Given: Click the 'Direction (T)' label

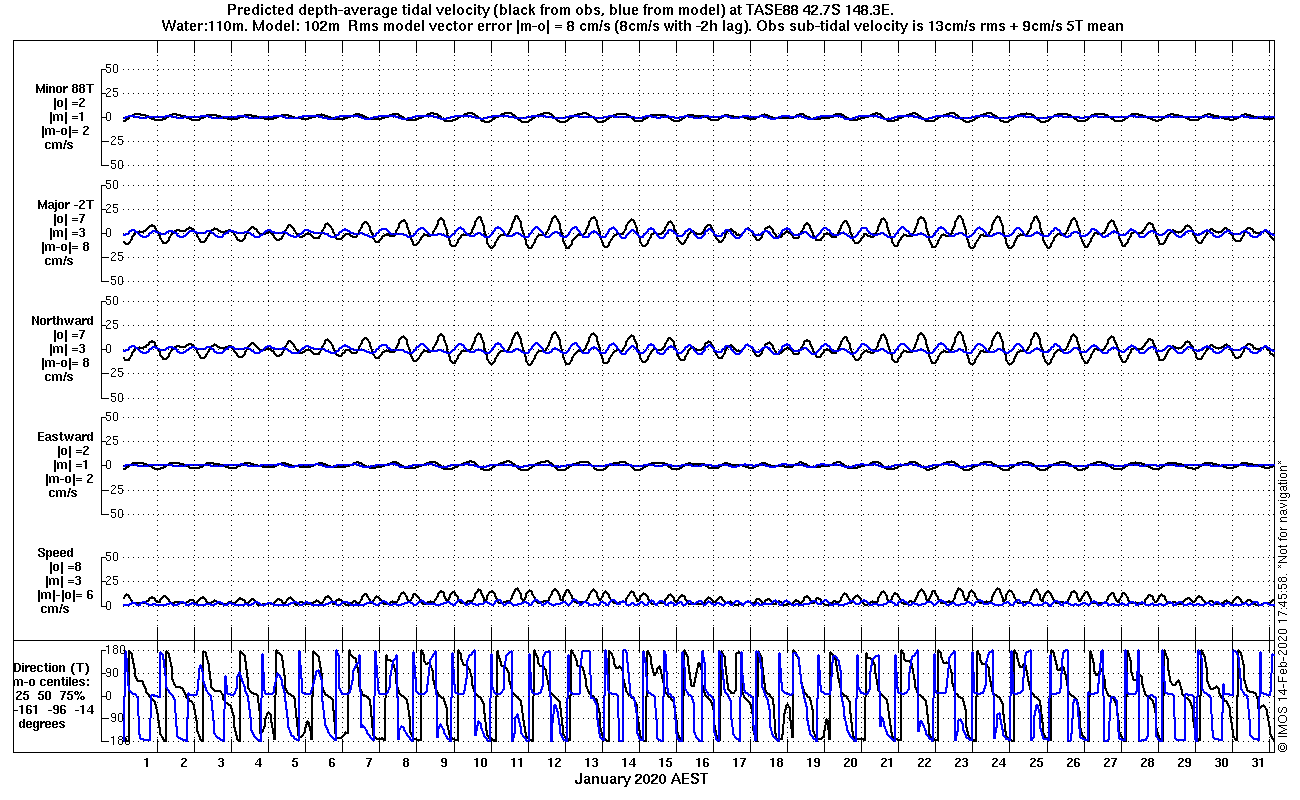Looking at the screenshot, I should tap(52, 667).
